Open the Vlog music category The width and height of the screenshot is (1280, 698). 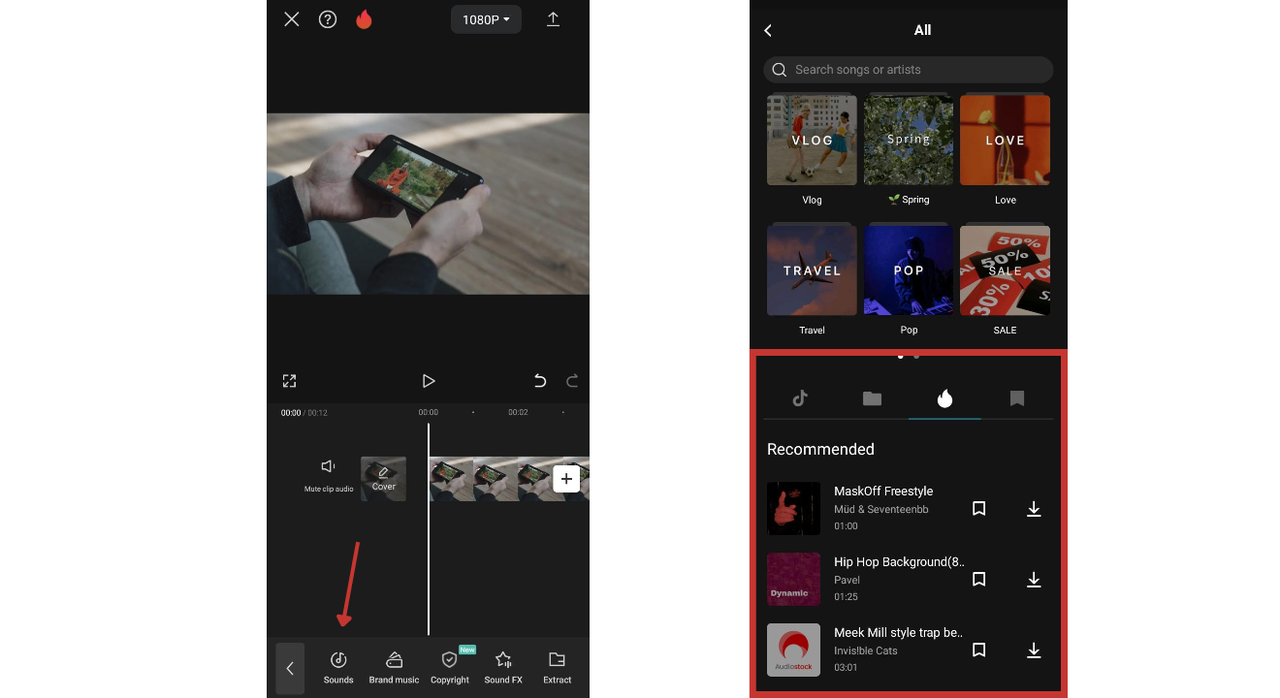[x=812, y=149]
